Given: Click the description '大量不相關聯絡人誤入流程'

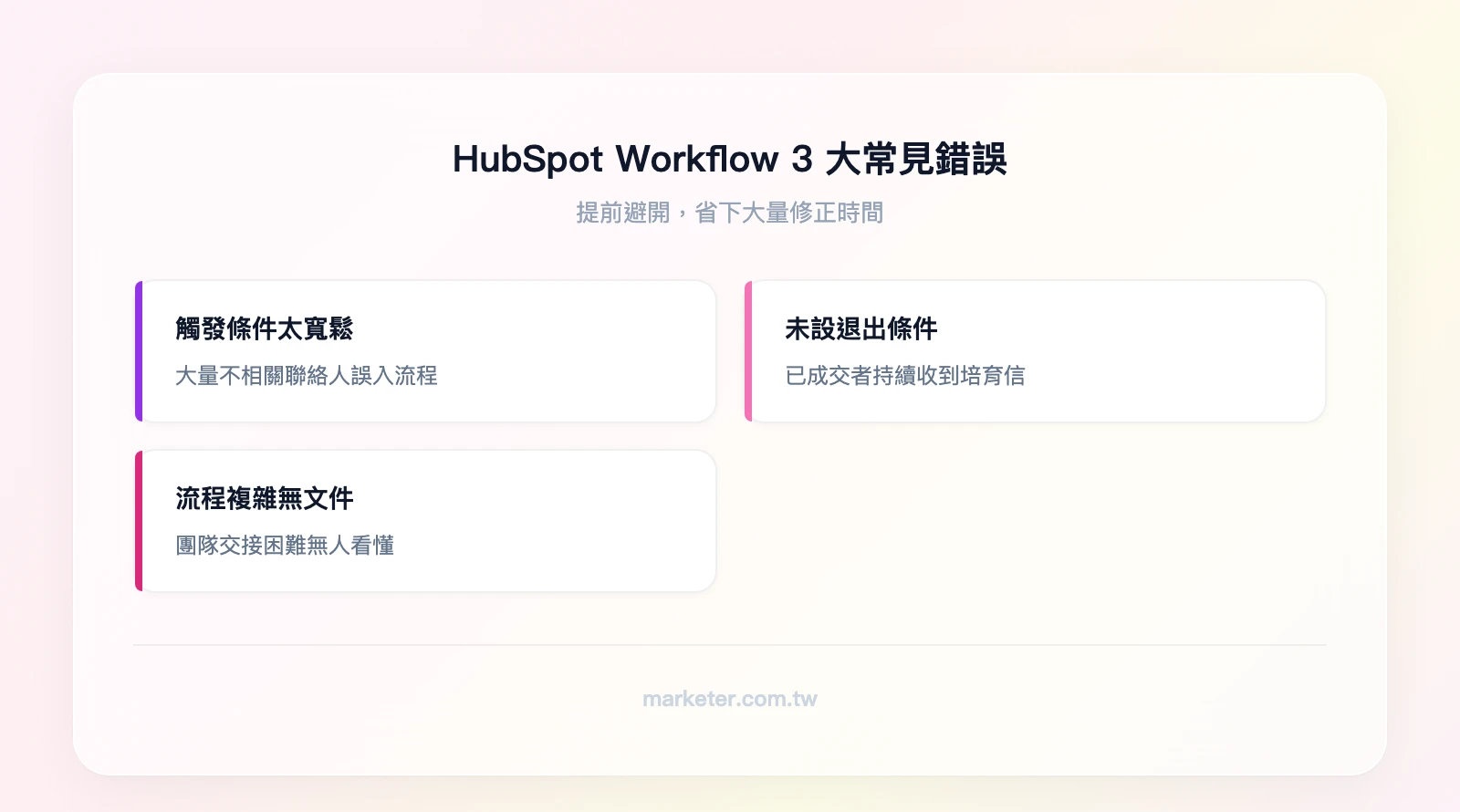Looking at the screenshot, I should point(307,375).
